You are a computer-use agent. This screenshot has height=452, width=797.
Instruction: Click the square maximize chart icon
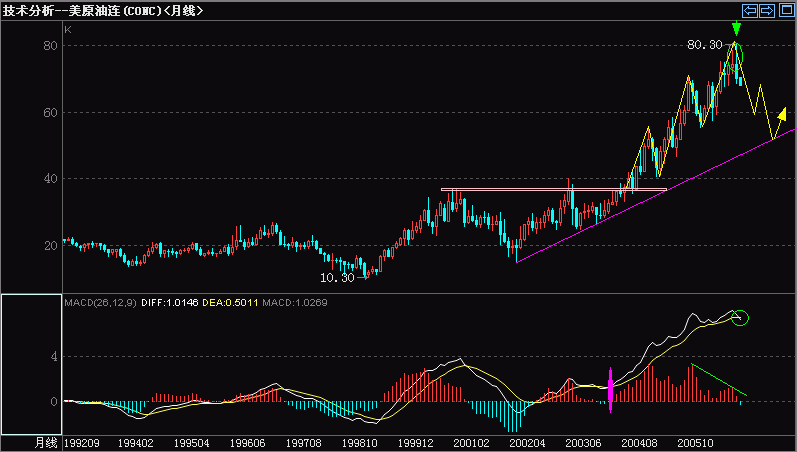786,10
